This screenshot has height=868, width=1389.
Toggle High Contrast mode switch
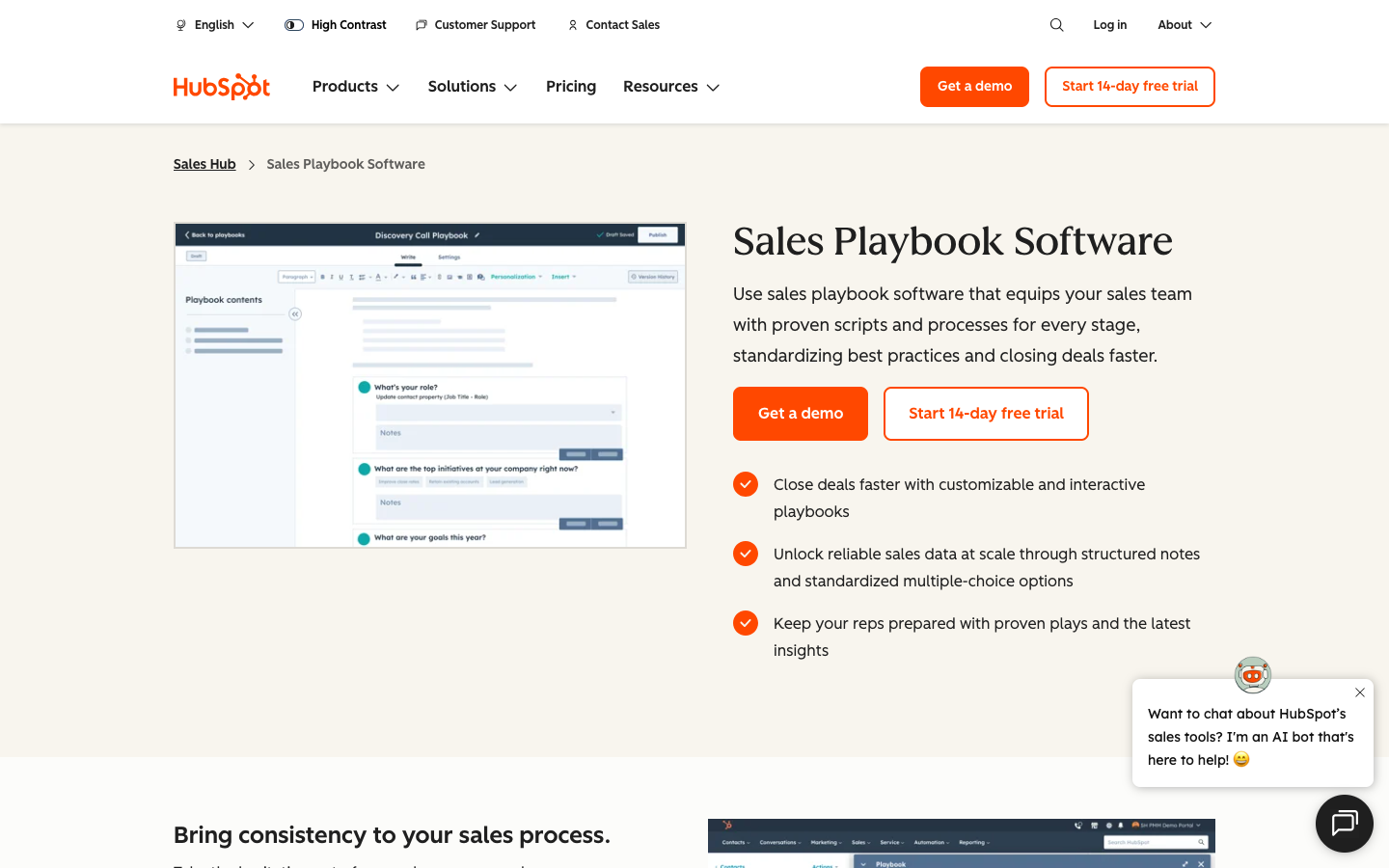[294, 25]
